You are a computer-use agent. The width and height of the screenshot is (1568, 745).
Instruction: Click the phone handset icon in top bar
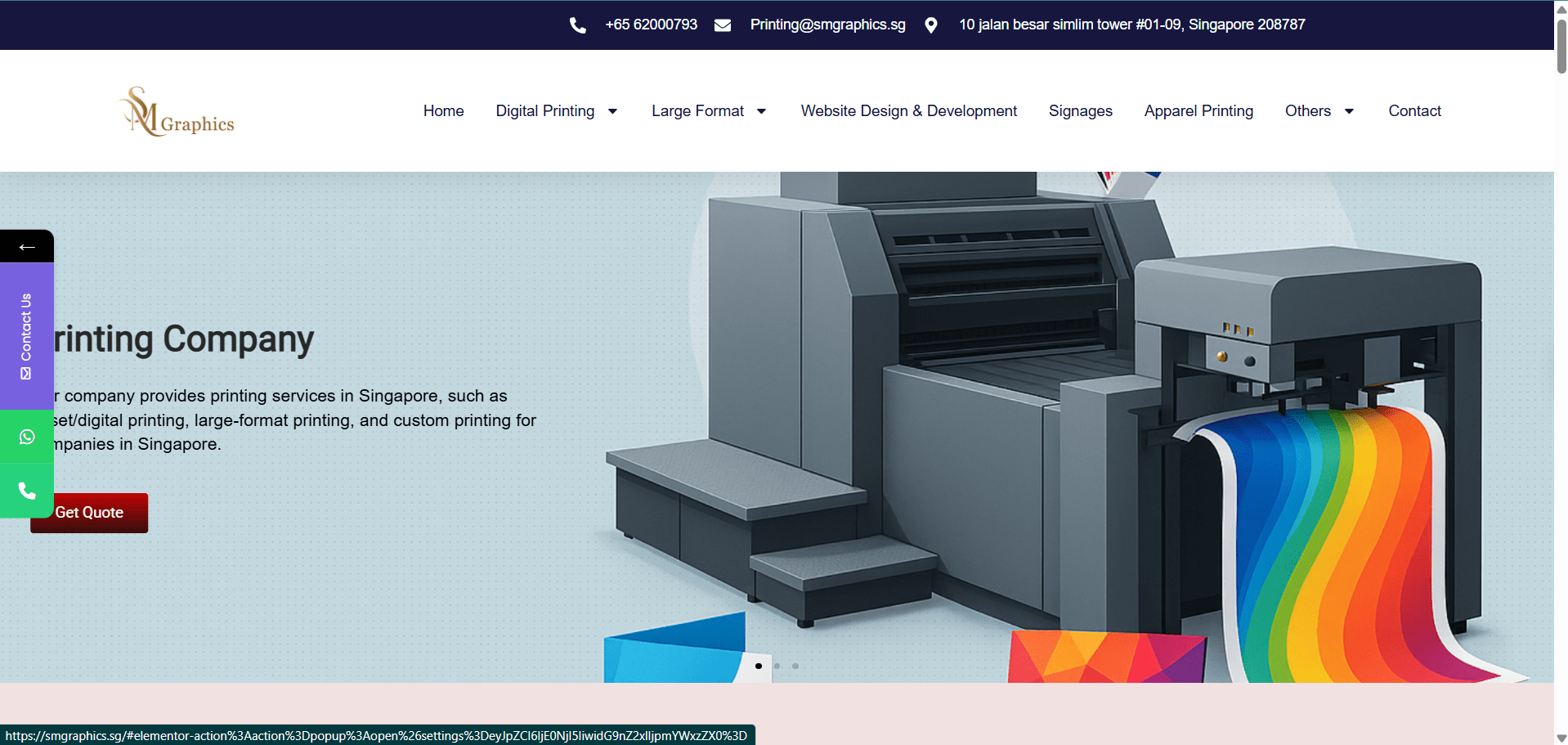tap(577, 25)
